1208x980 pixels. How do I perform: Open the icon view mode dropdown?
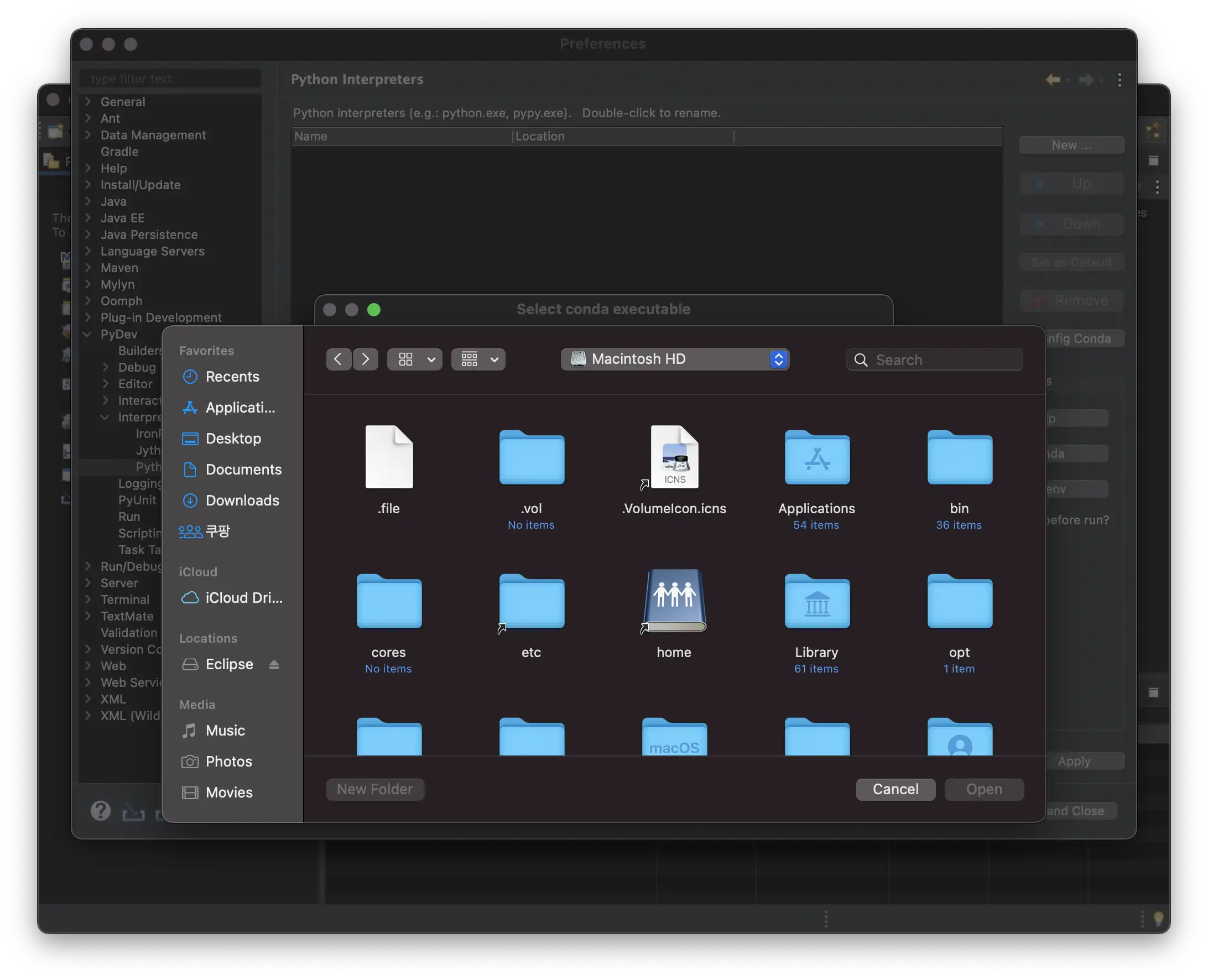tap(415, 359)
